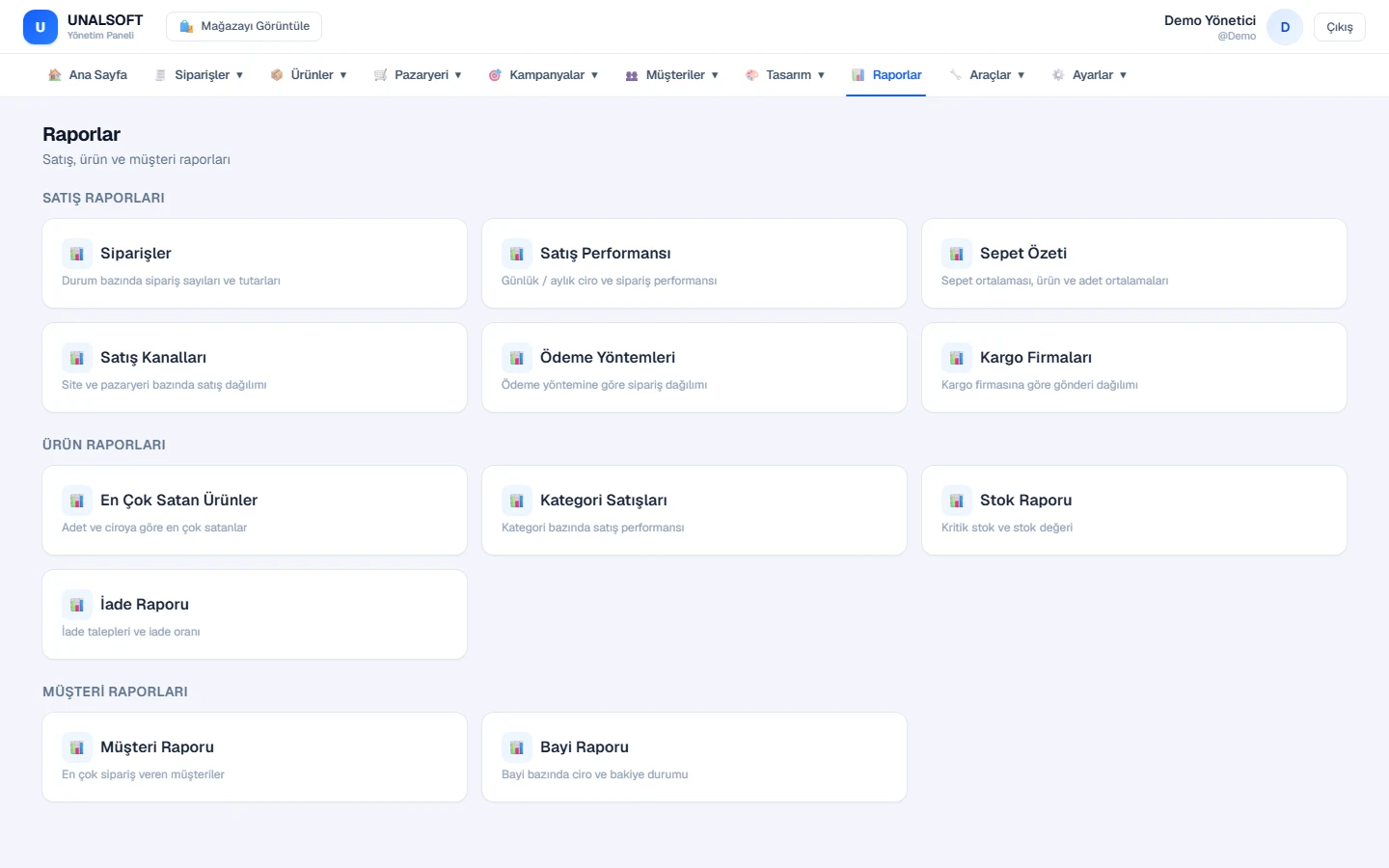Click the SATIŞ RAPORLARI section heading
This screenshot has height=868, width=1389.
[x=103, y=198]
